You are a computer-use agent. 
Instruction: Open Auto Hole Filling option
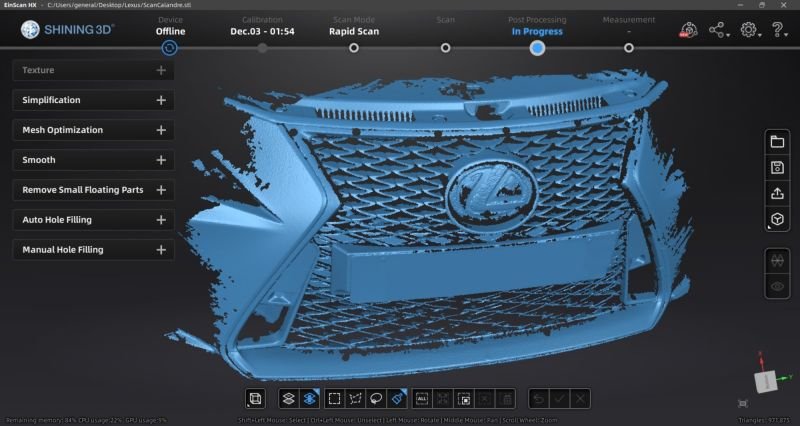93,220
